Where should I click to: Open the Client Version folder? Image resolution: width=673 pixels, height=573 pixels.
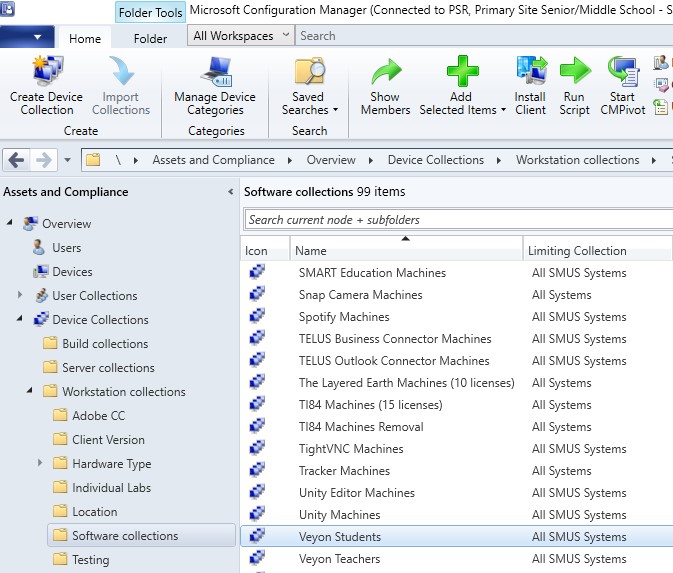pyautogui.click(x=108, y=440)
